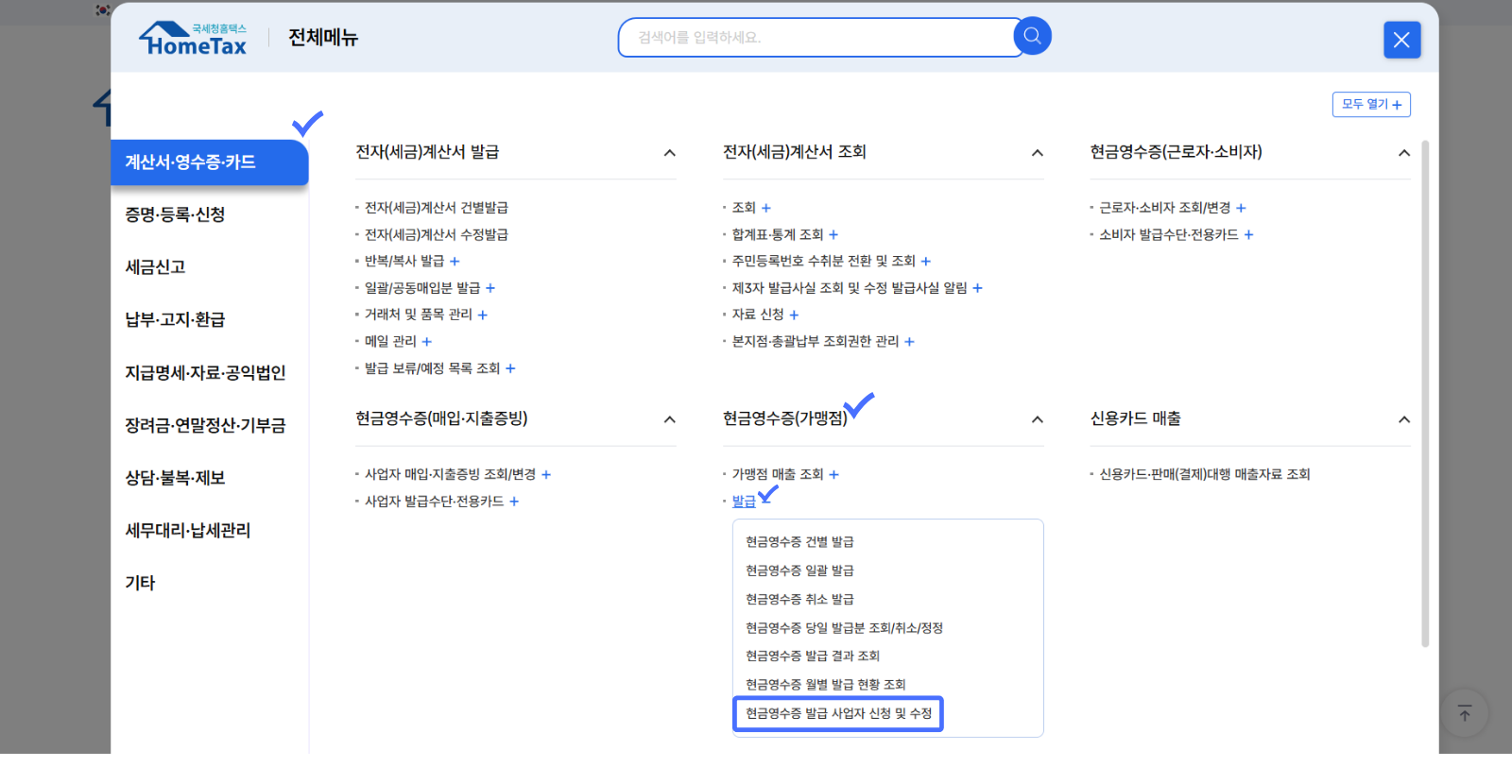Expand 반복/복사 발급 plus icon
Screen dimensions: 1512x784
(455, 262)
